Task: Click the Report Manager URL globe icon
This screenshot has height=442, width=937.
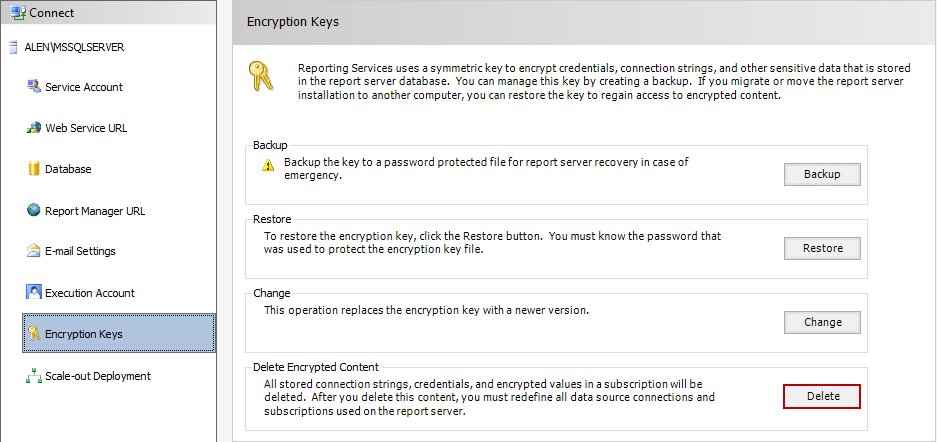Action: 34,211
